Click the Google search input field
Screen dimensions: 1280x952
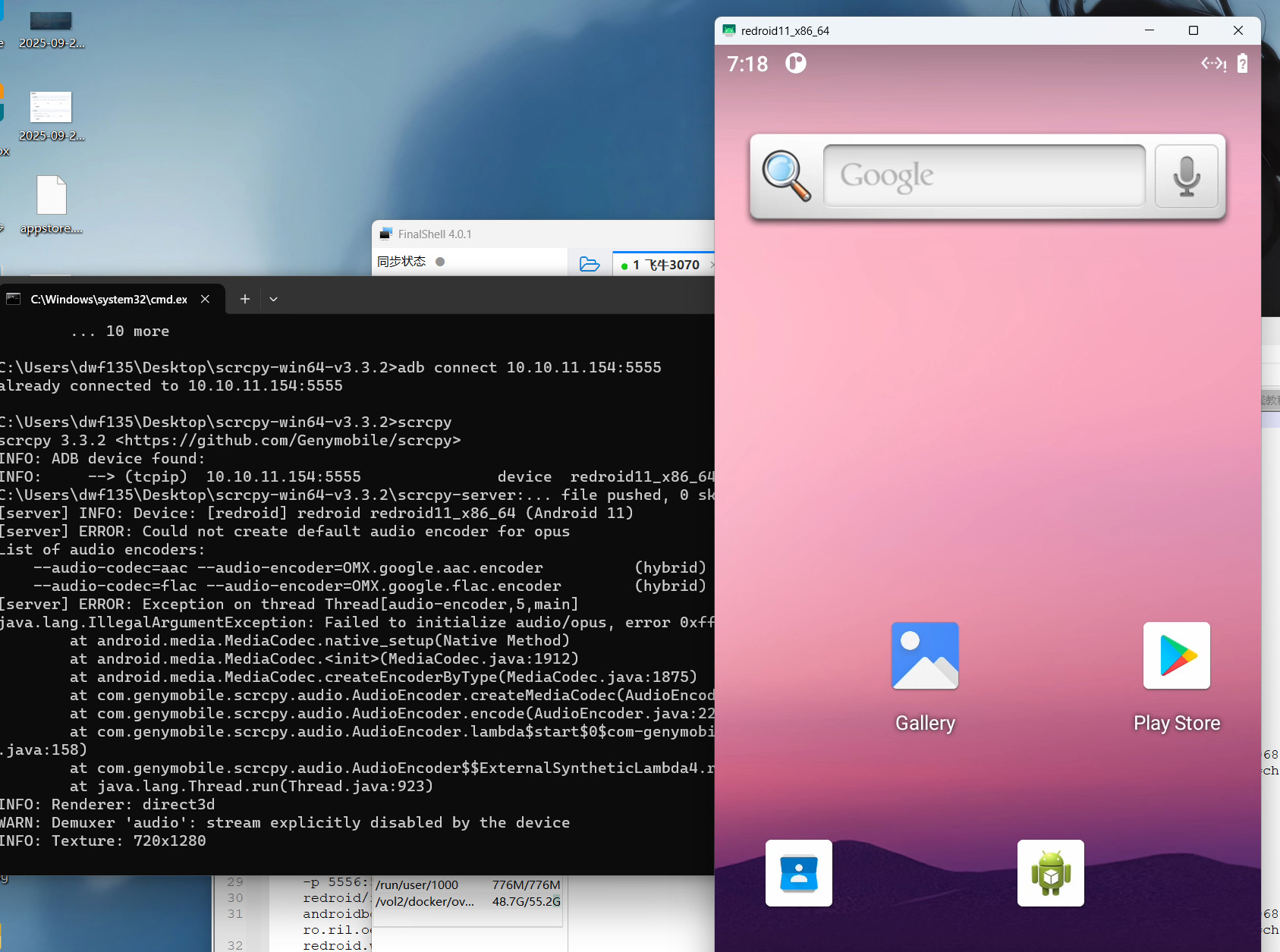[x=983, y=176]
